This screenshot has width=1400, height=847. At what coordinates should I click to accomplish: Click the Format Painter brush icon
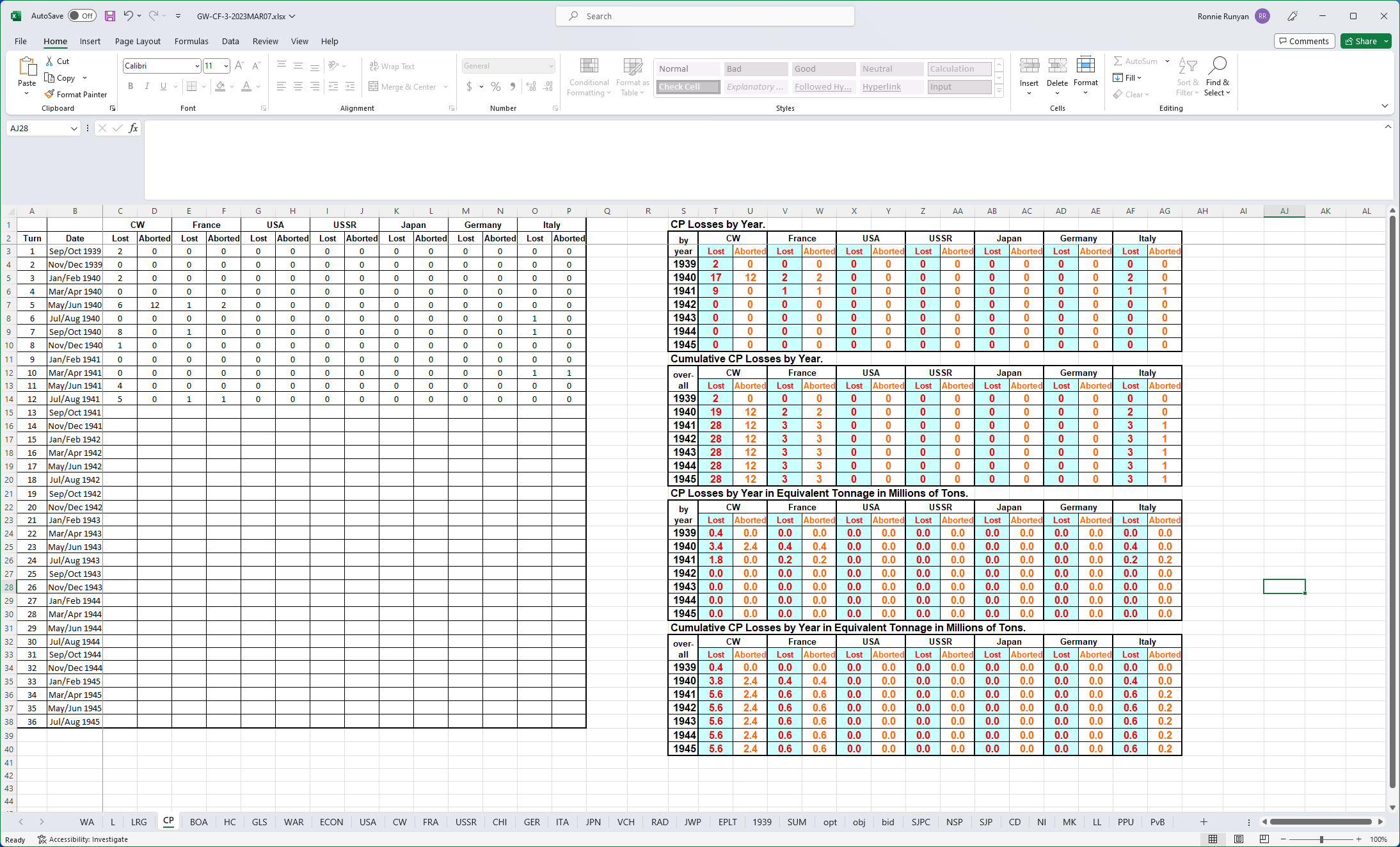point(49,94)
